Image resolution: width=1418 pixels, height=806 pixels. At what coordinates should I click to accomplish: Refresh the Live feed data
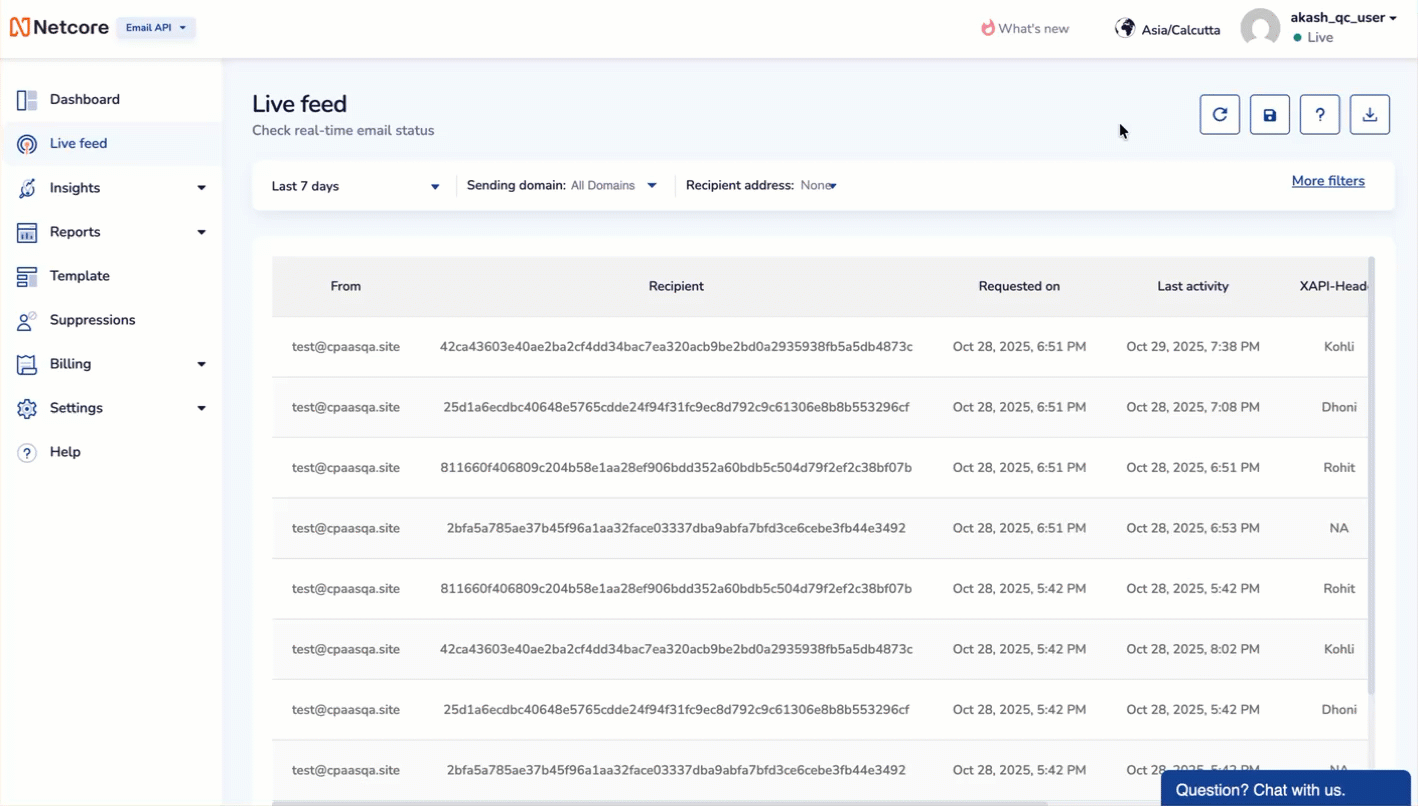(x=1219, y=114)
